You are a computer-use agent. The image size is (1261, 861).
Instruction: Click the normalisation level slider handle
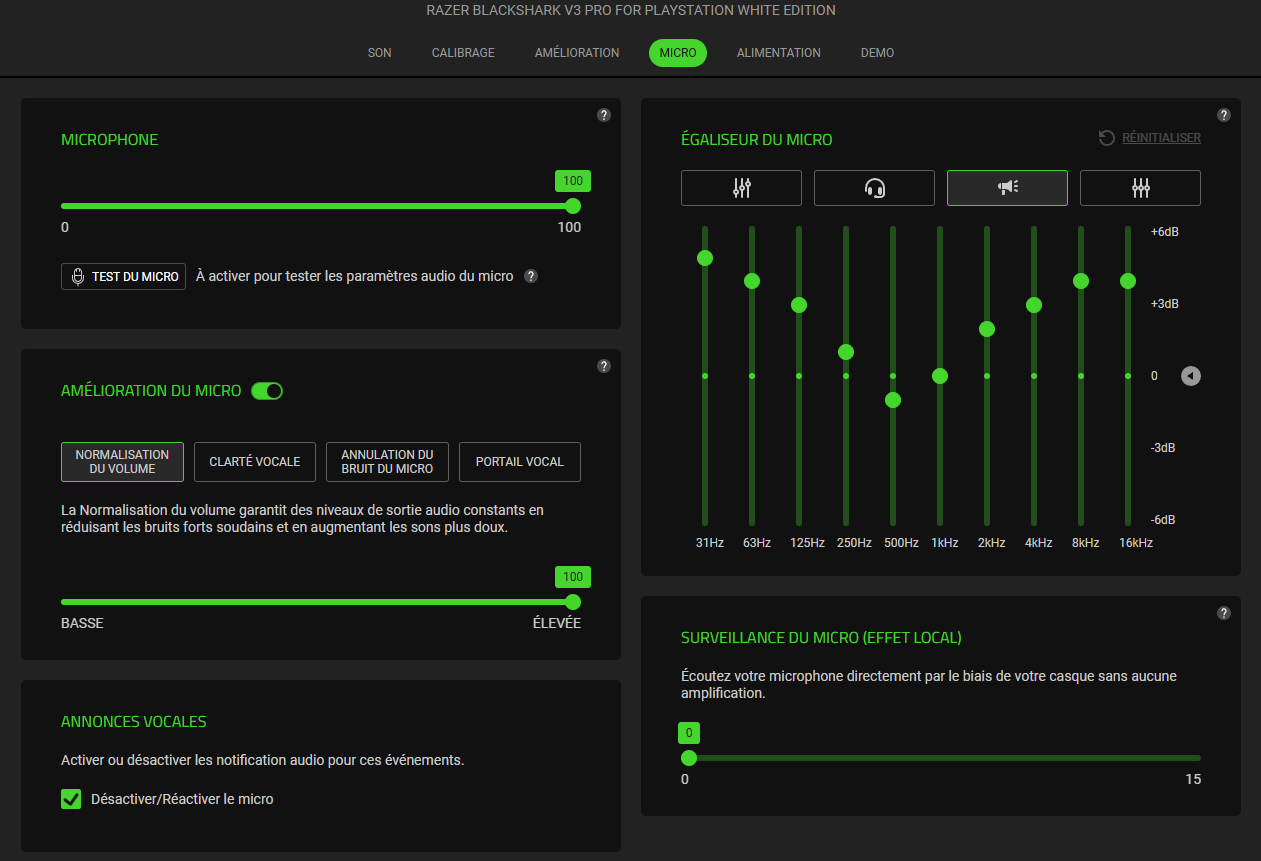(x=573, y=602)
